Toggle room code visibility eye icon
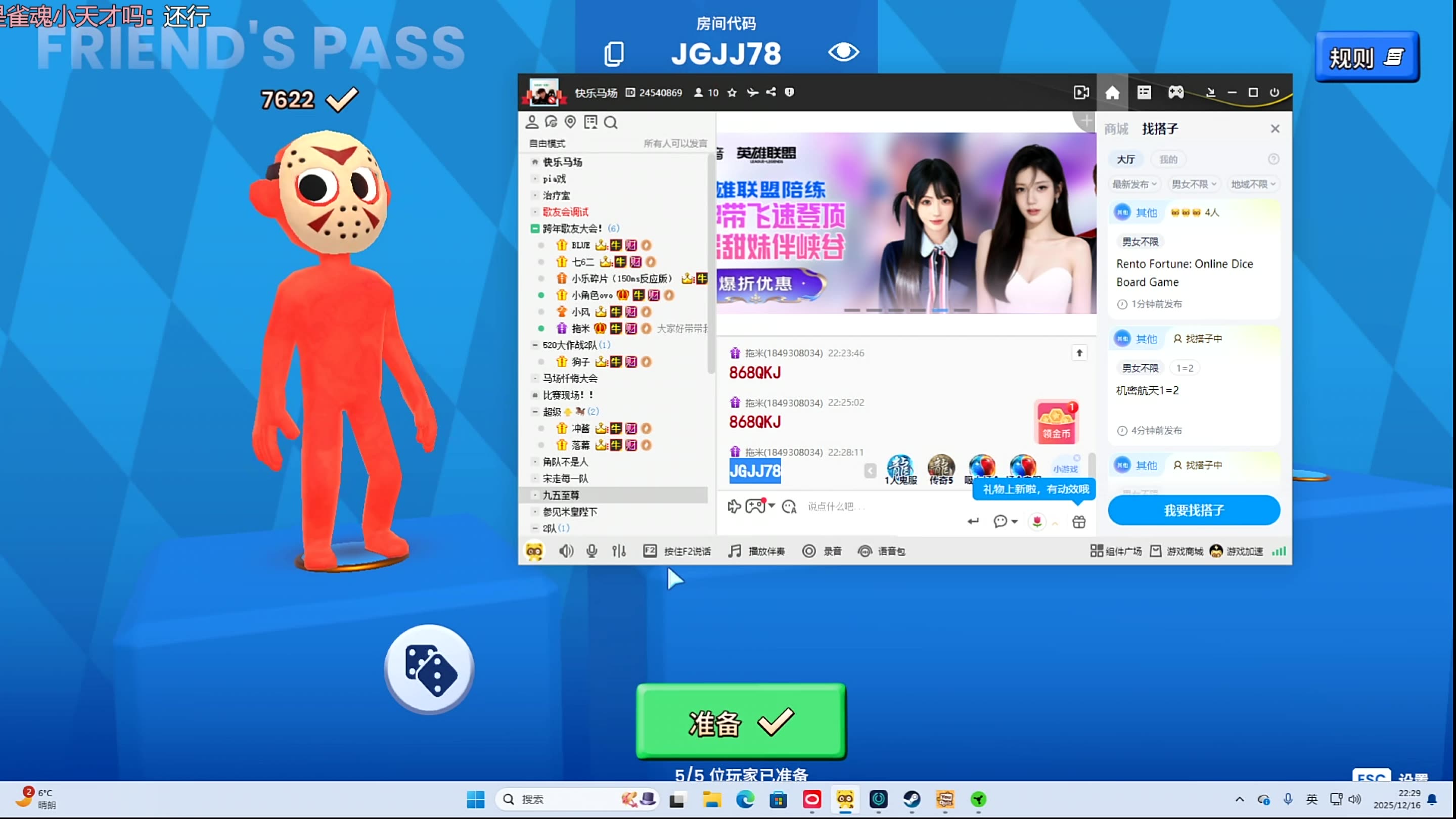The width and height of the screenshot is (1456, 819). (x=843, y=53)
